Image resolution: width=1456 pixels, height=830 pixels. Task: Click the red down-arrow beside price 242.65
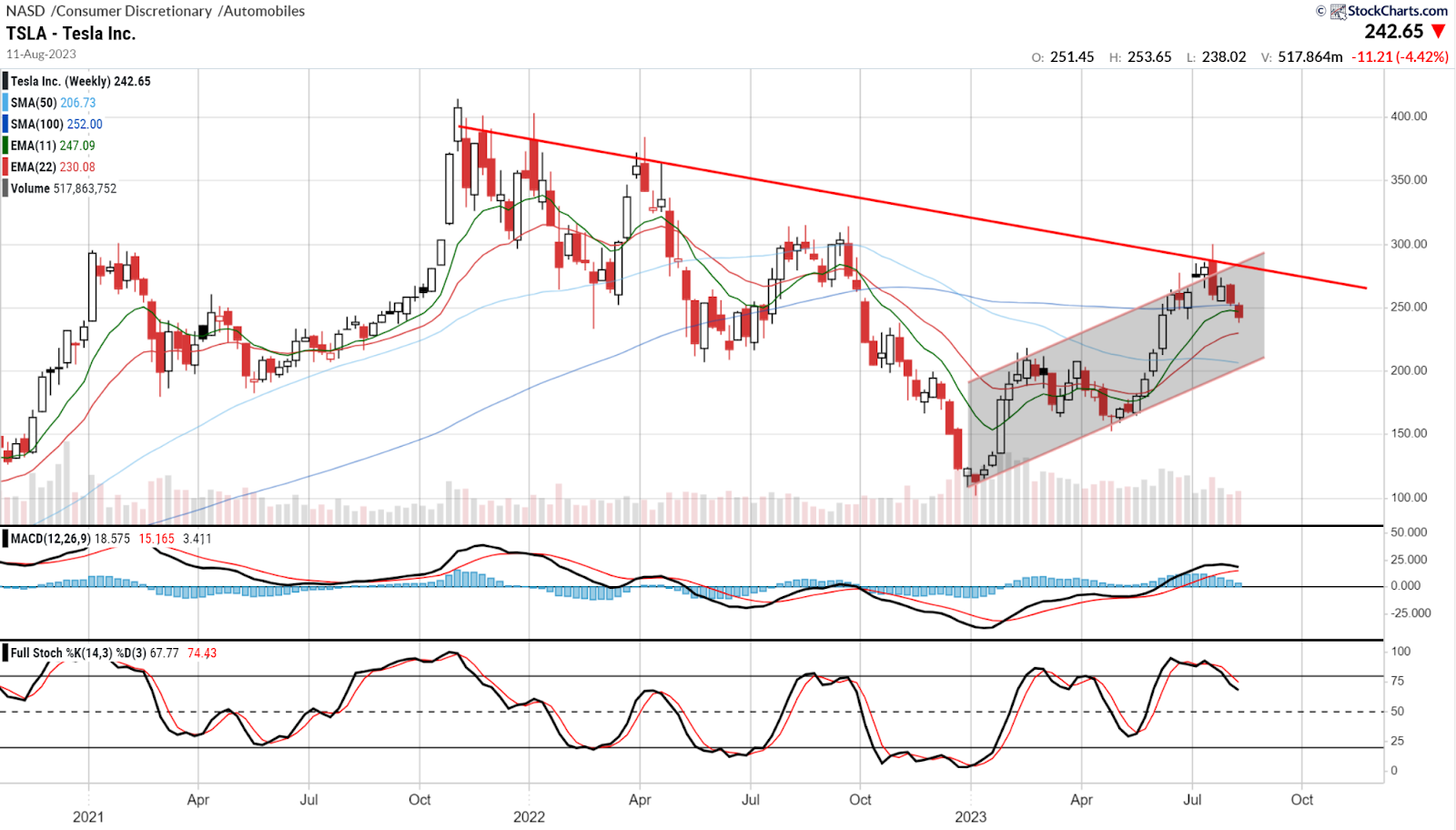coord(1439,32)
